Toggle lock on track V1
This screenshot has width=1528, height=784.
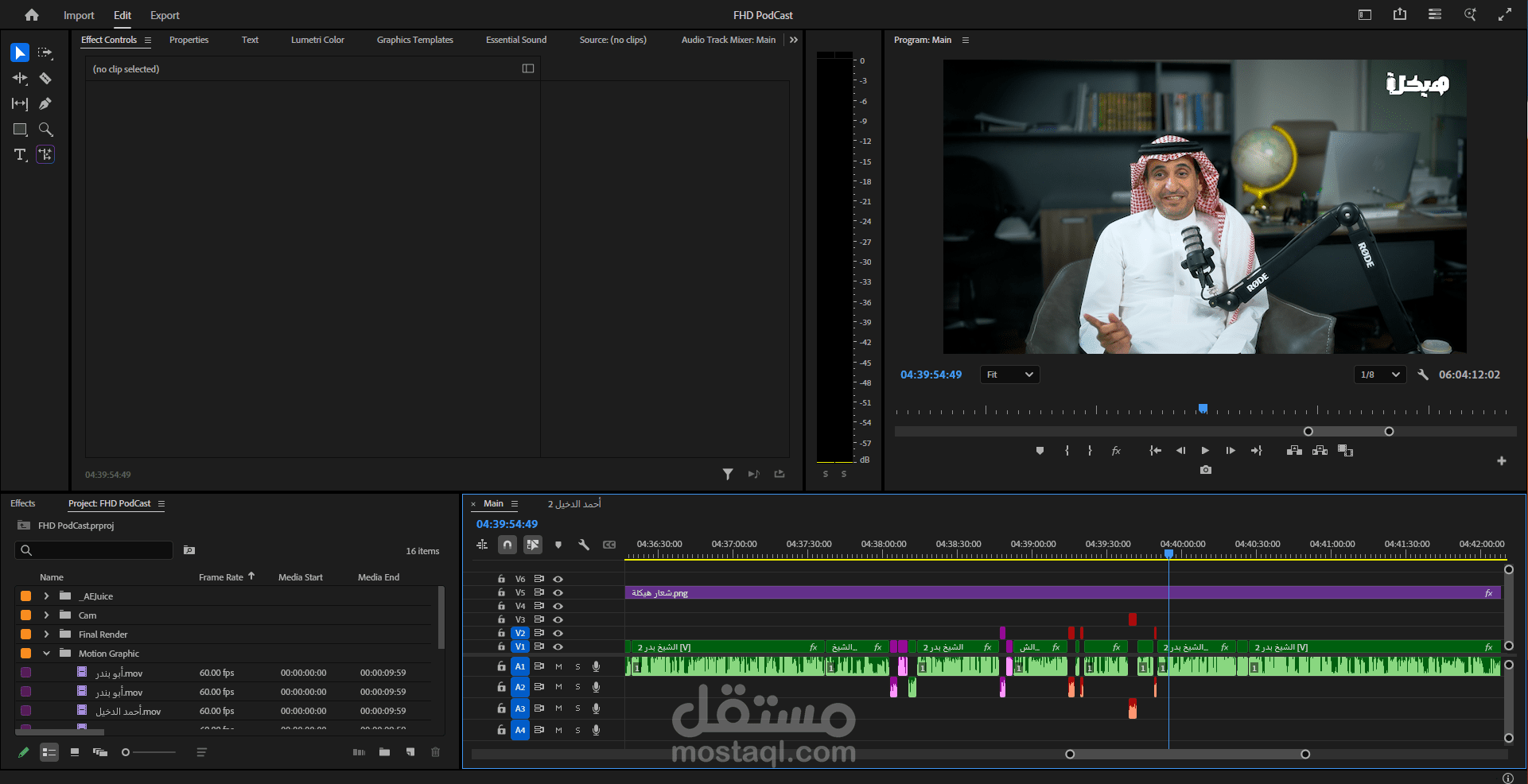[x=501, y=646]
